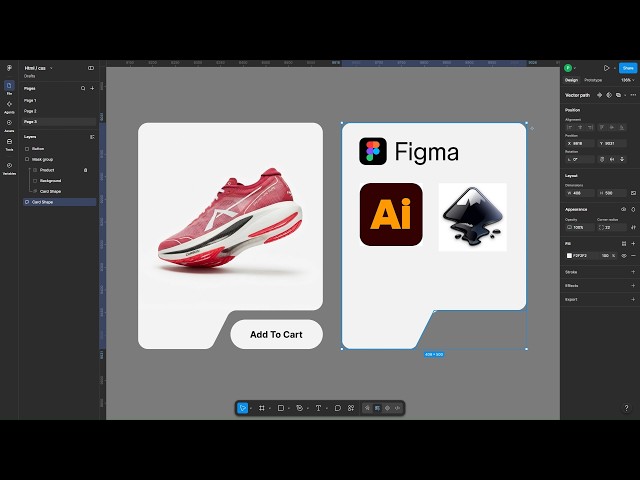
Task: Switch to Design mode in the bottom toolbar
Action: coord(377,408)
